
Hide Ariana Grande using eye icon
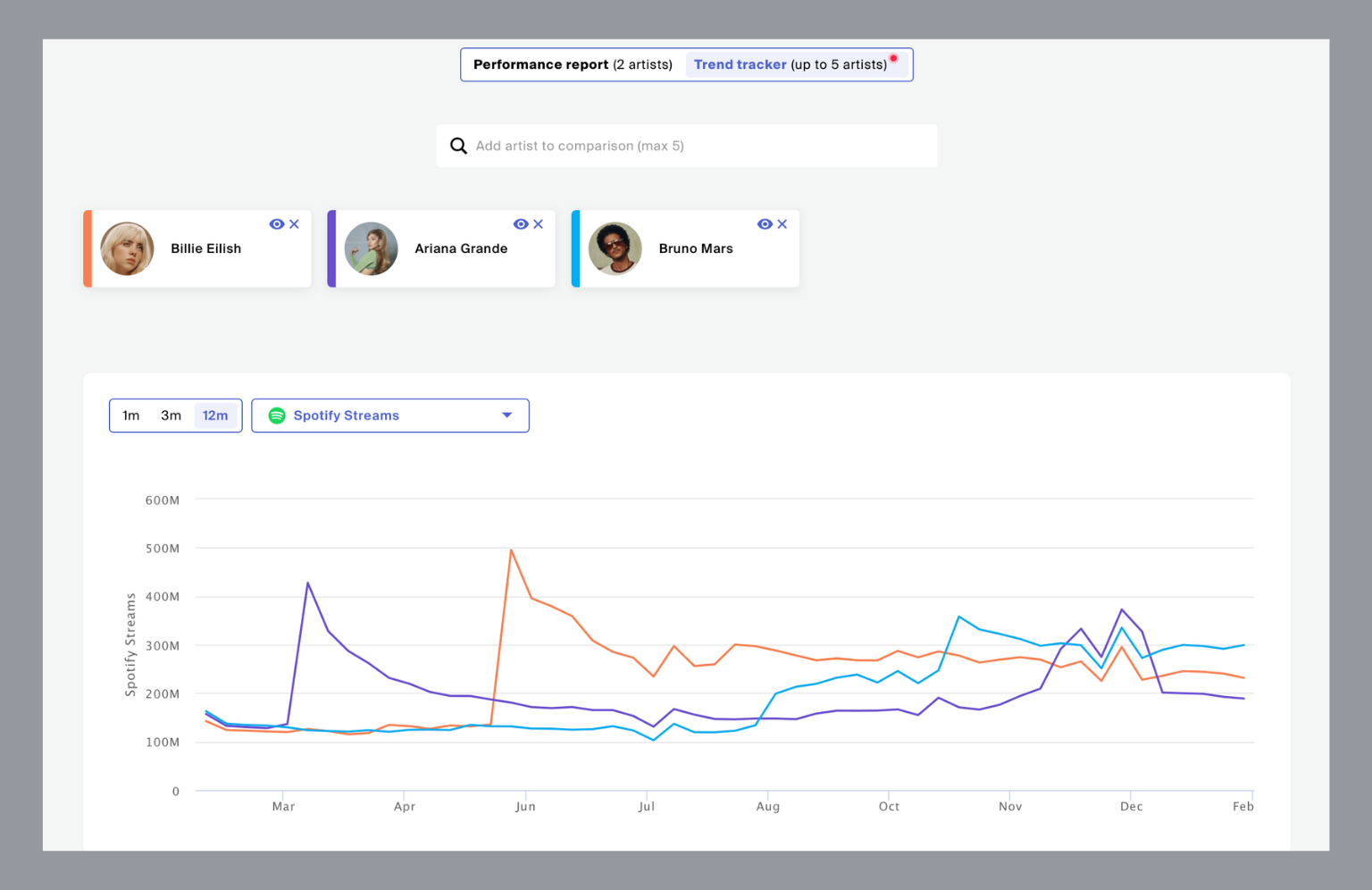point(521,224)
